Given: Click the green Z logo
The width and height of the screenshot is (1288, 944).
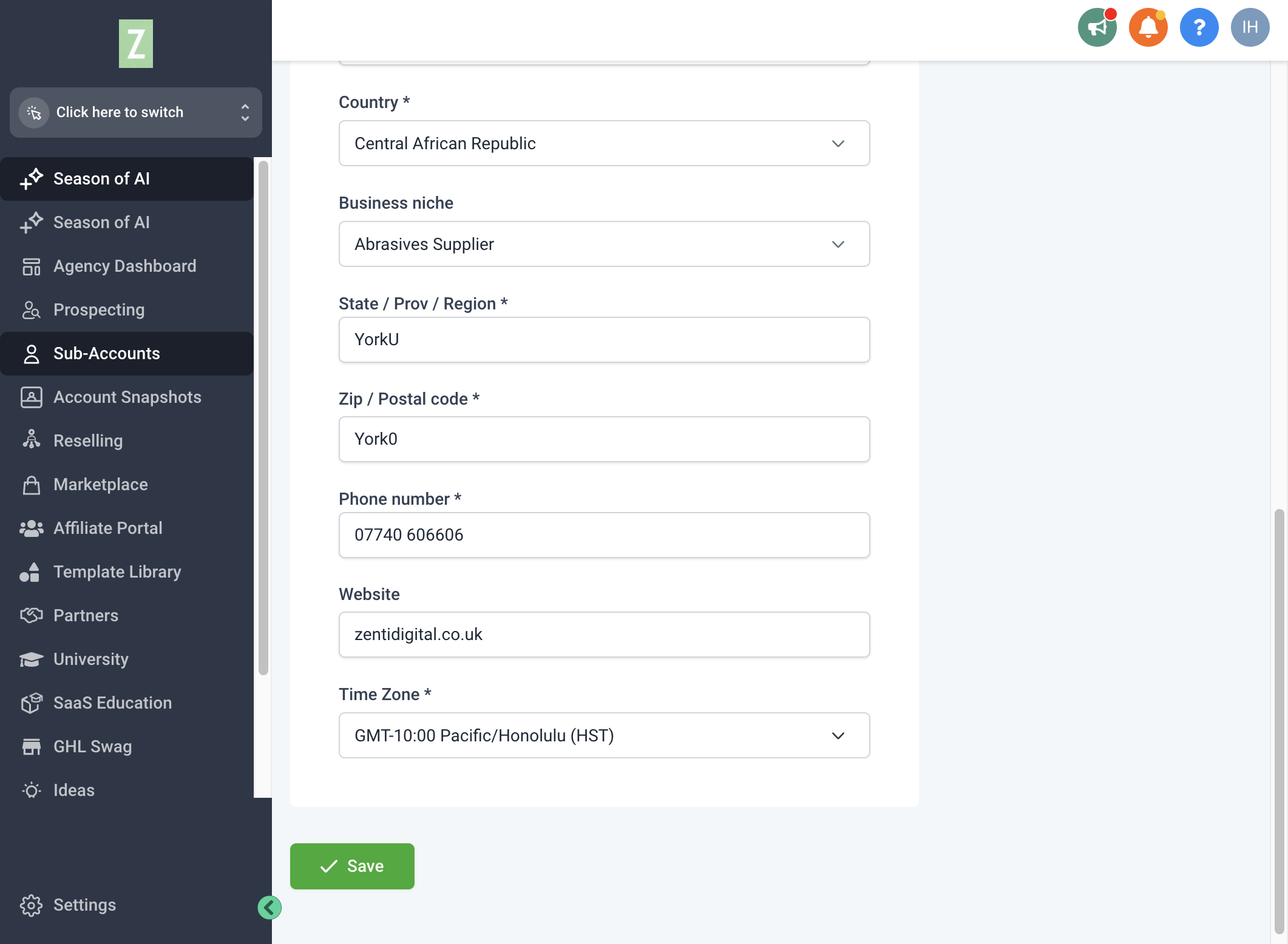Looking at the screenshot, I should pos(136,44).
